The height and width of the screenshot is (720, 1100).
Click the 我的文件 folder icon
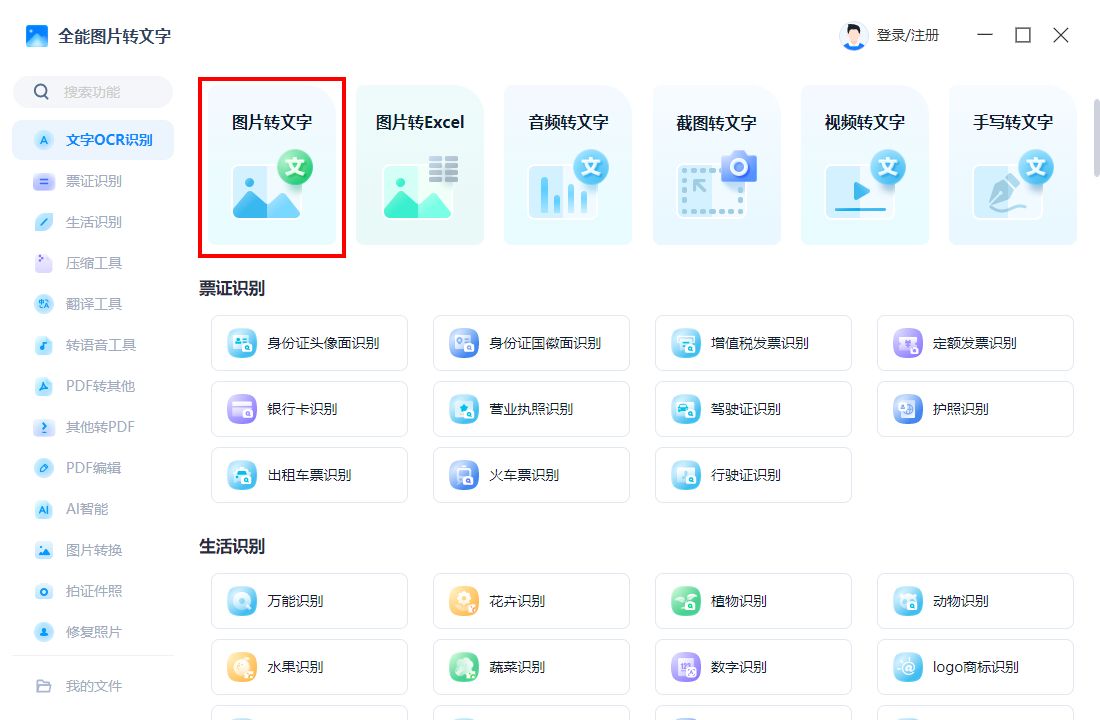[x=43, y=686]
